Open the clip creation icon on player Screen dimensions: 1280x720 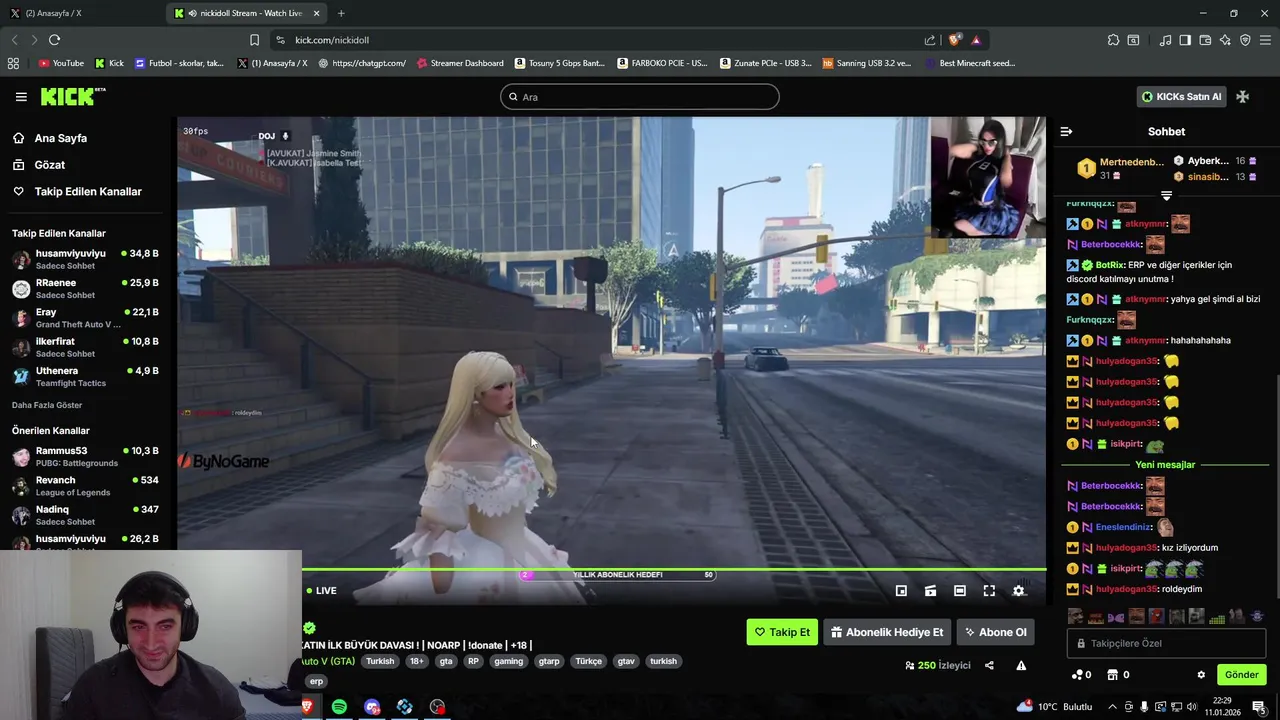pos(930,591)
